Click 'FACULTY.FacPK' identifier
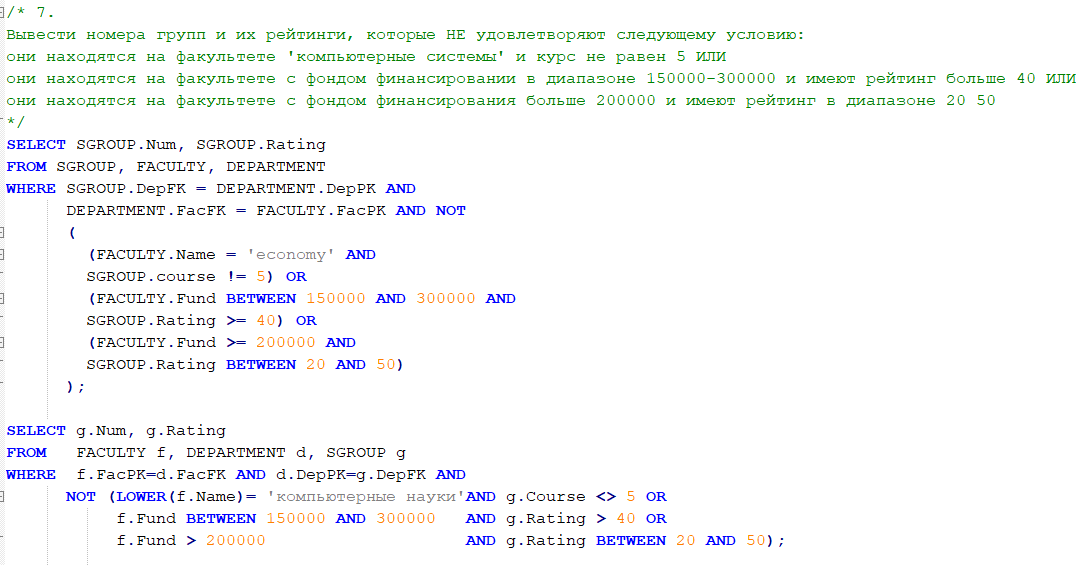 click(x=321, y=210)
